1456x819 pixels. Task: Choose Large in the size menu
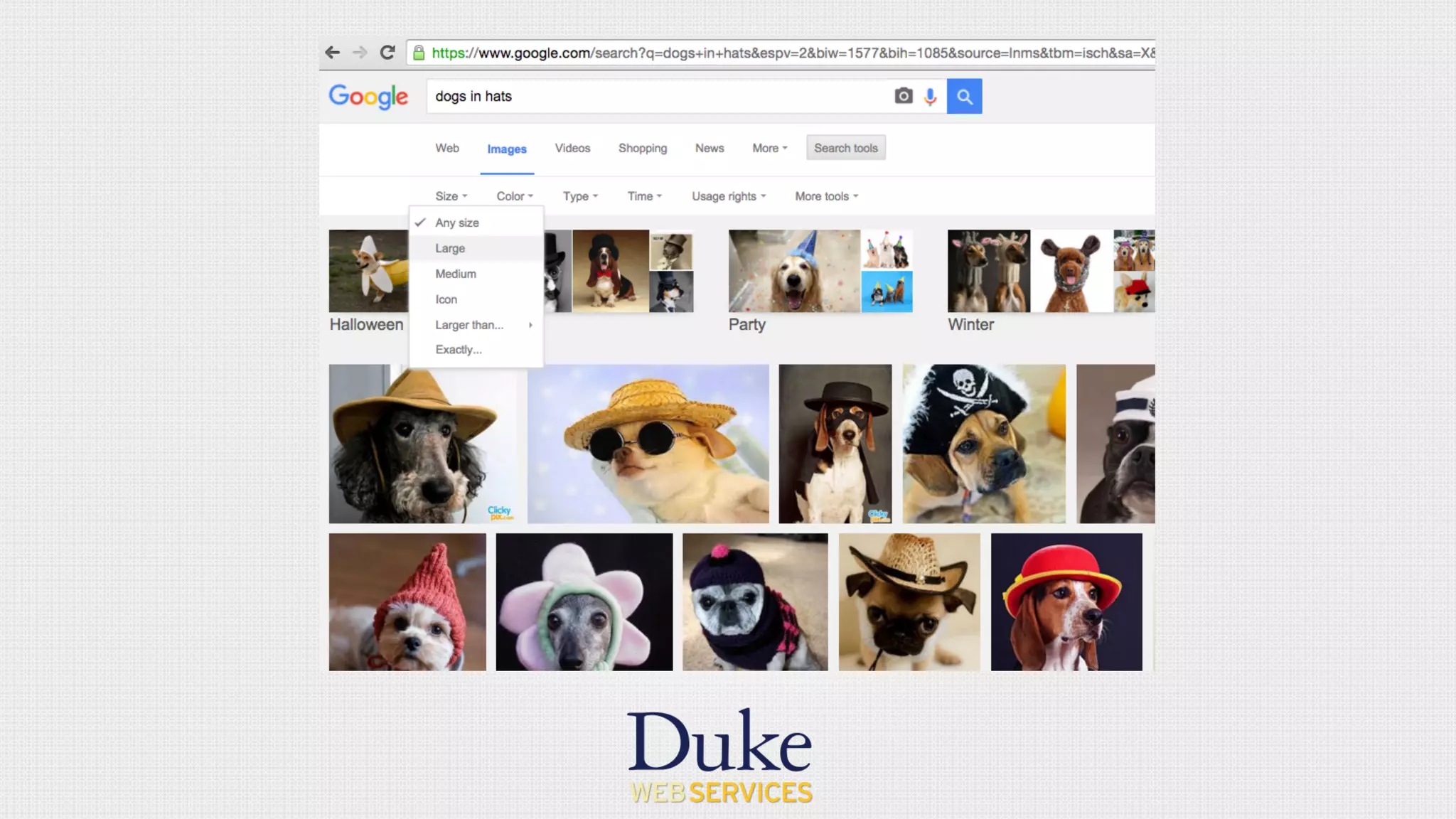(450, 248)
